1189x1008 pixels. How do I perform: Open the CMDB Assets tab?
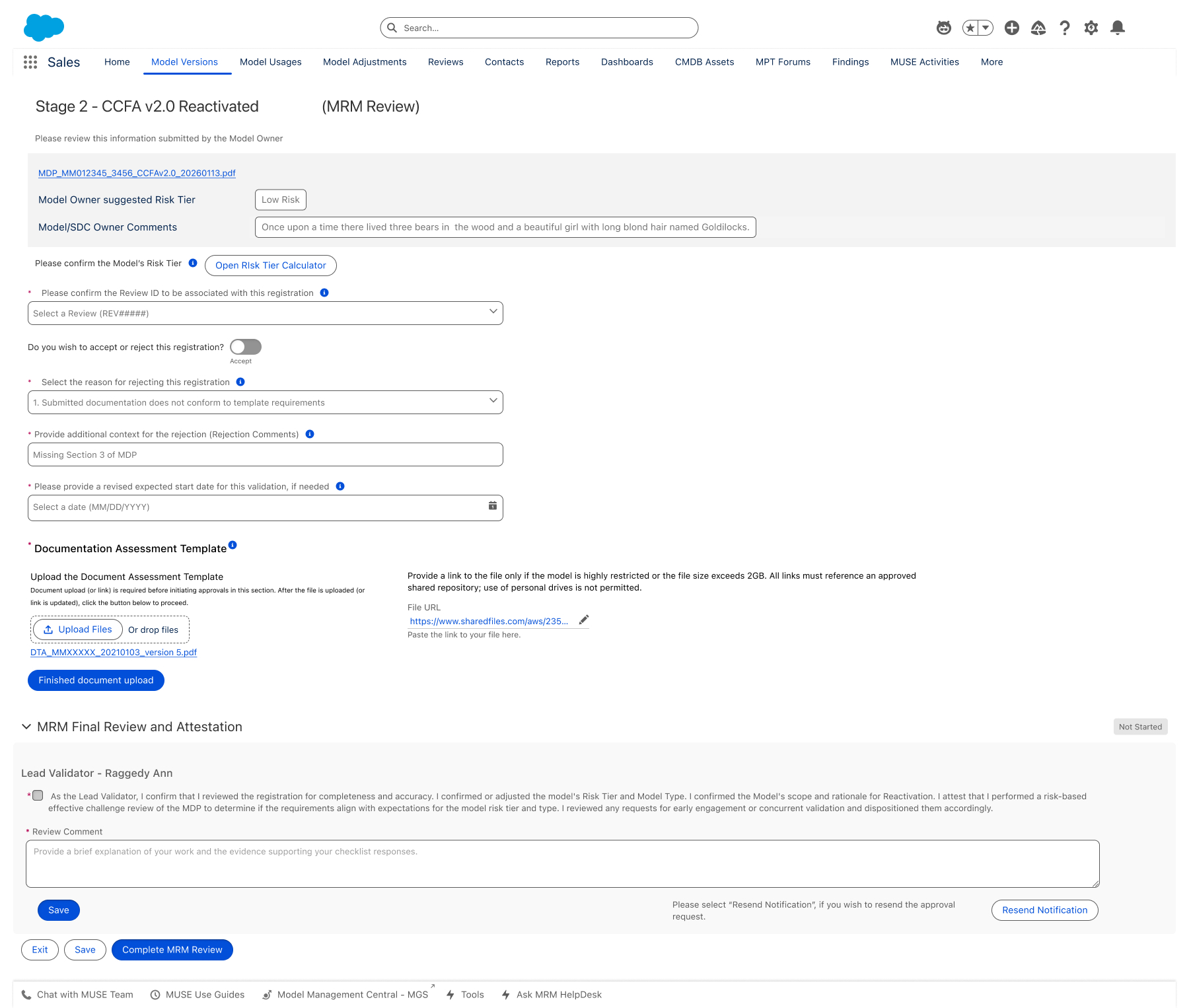[705, 62]
